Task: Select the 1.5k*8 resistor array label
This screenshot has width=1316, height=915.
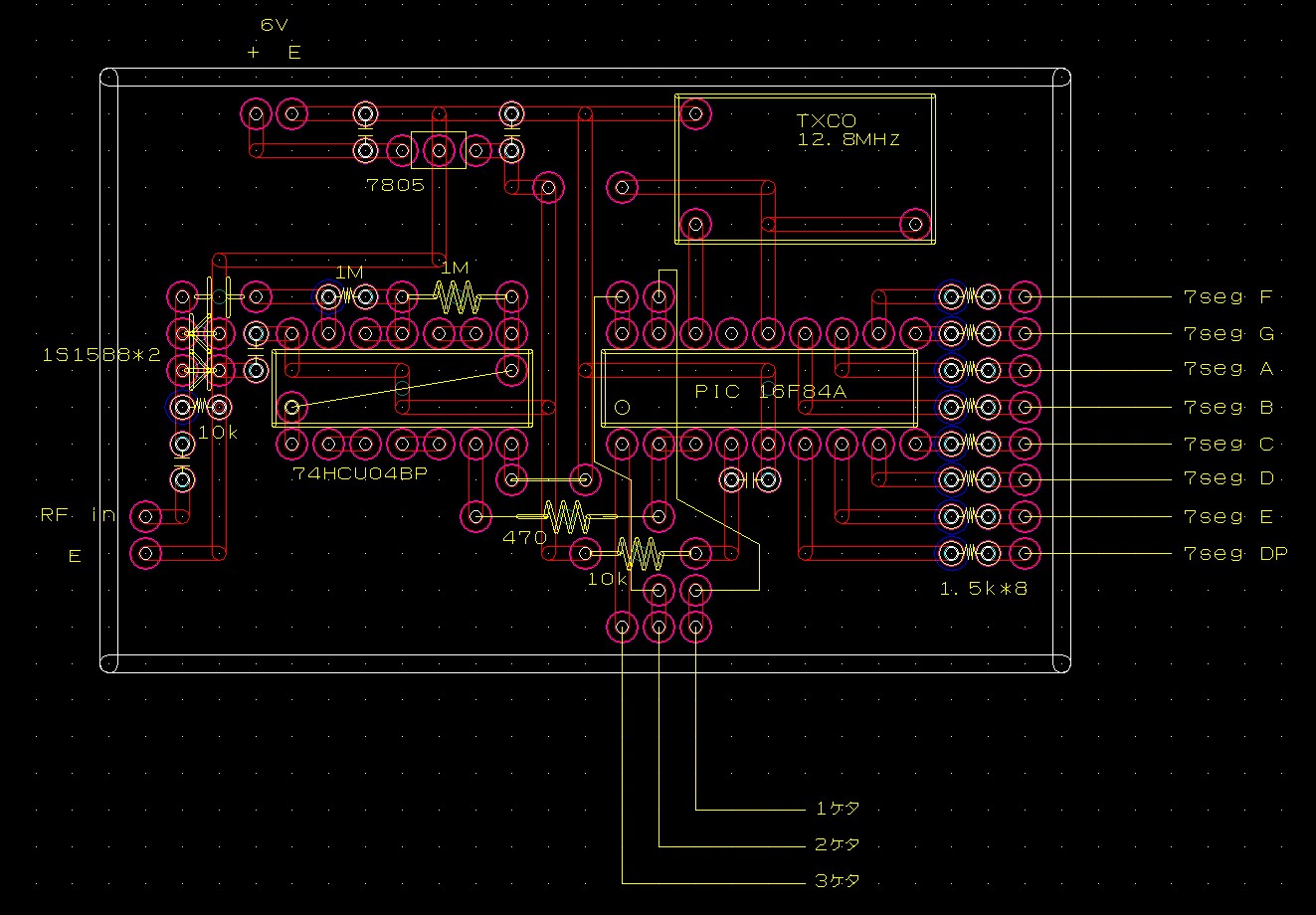Action: pos(985,589)
